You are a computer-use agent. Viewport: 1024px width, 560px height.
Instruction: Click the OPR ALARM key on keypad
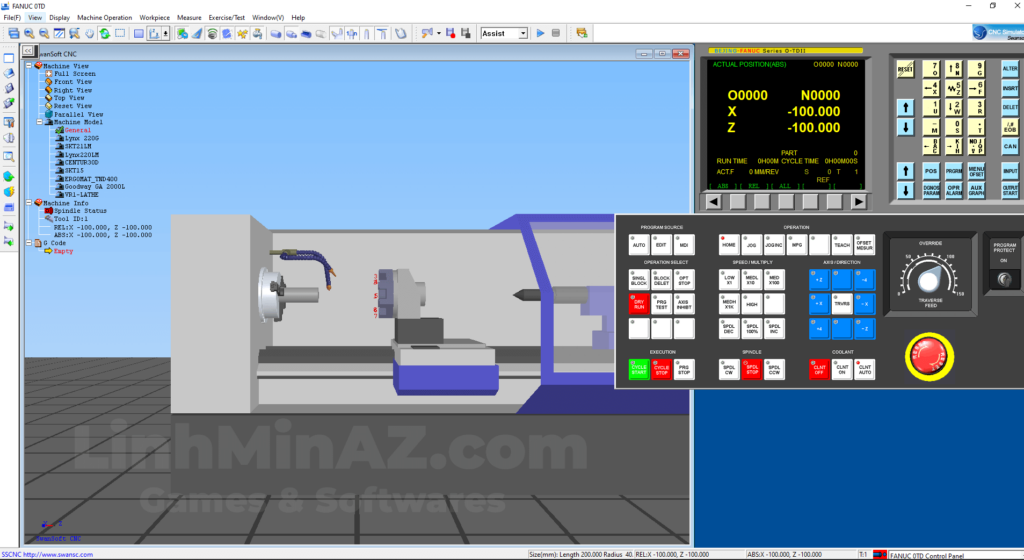(x=953, y=191)
